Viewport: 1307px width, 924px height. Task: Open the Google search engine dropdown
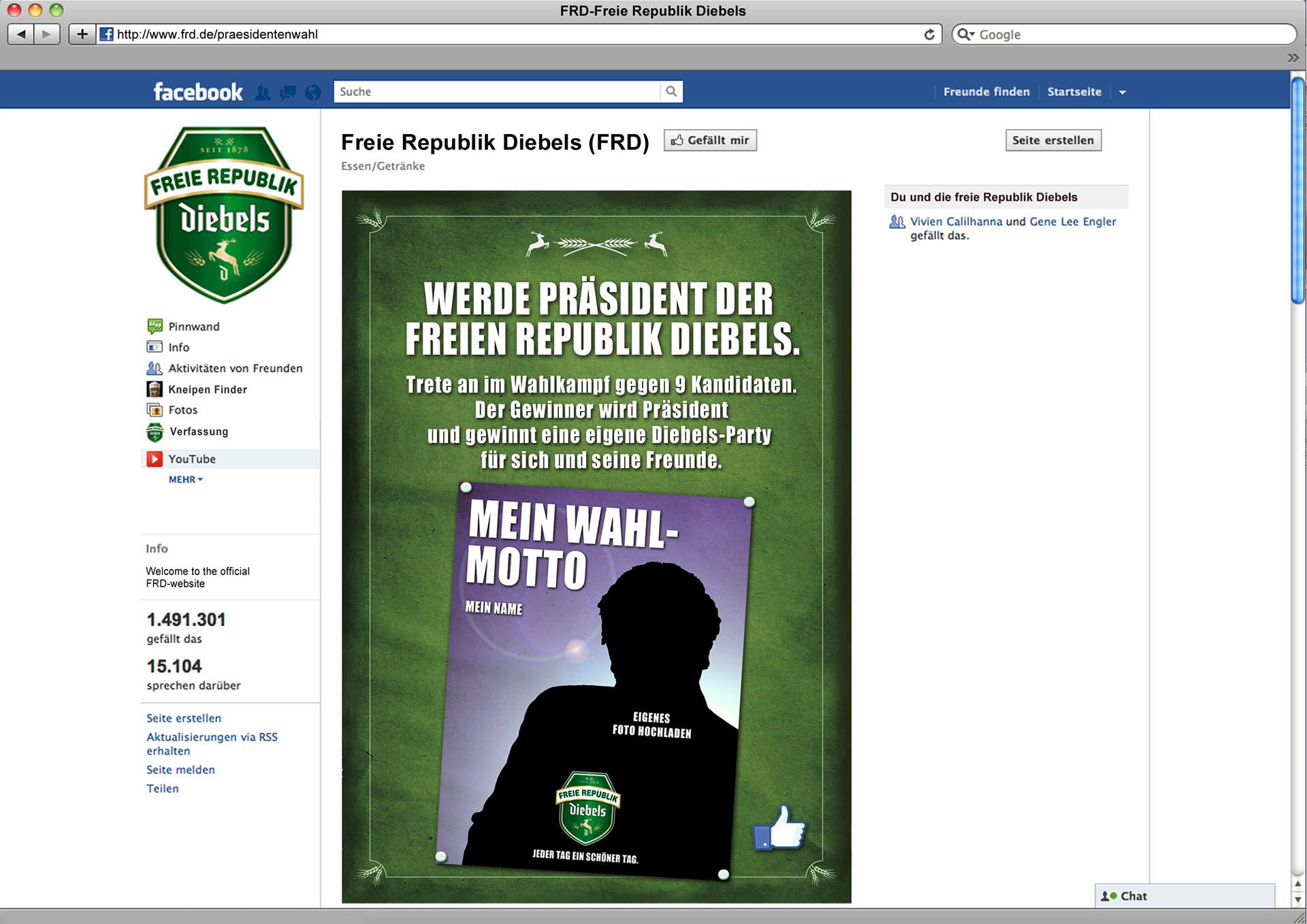click(x=966, y=34)
